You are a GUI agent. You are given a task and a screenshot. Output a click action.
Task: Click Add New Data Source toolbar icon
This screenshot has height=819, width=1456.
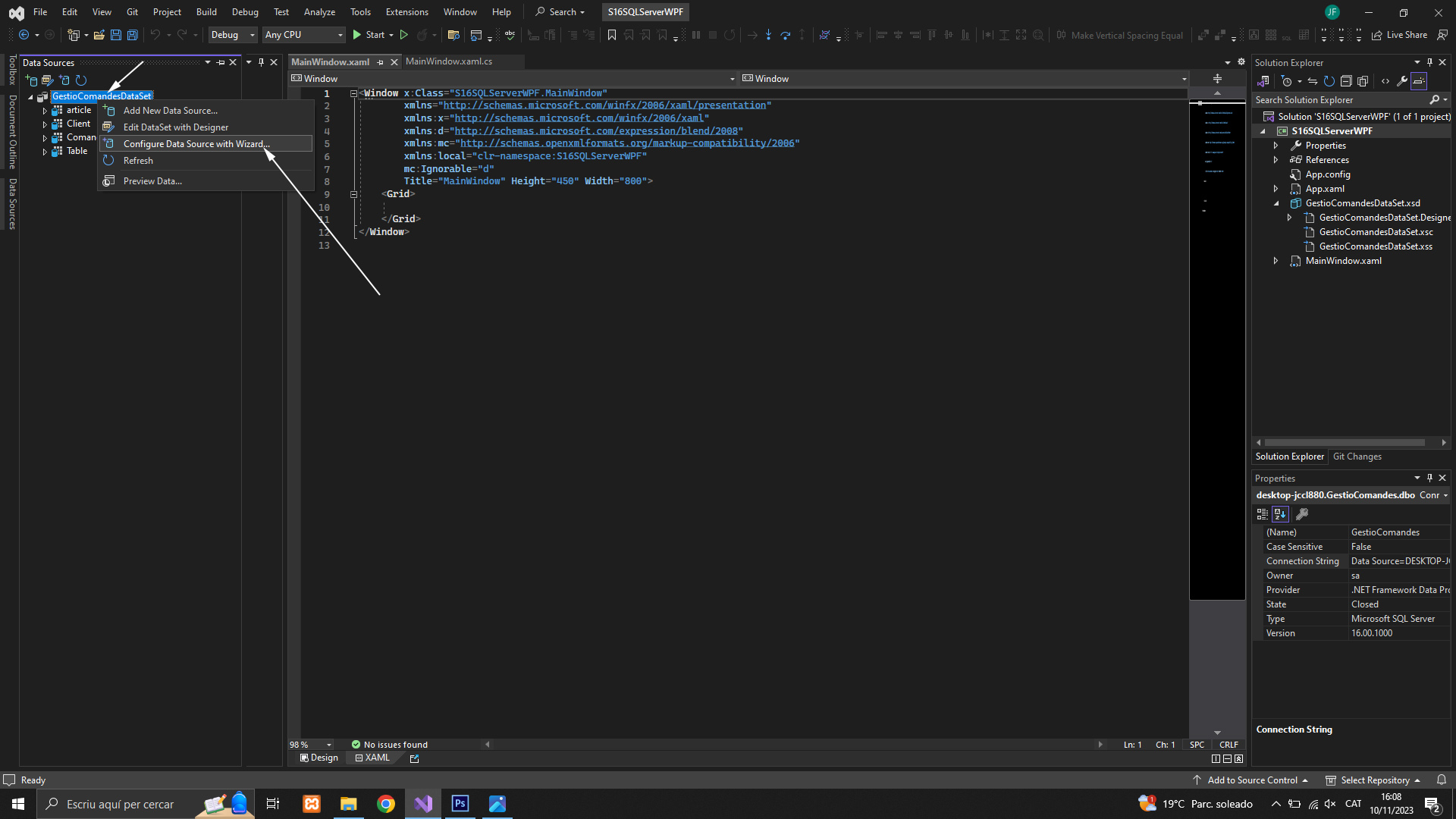click(31, 80)
